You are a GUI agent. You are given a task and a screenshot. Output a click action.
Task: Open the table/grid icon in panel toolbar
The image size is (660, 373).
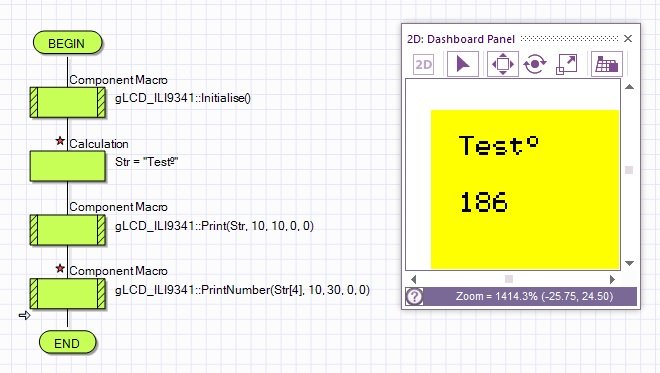(607, 64)
